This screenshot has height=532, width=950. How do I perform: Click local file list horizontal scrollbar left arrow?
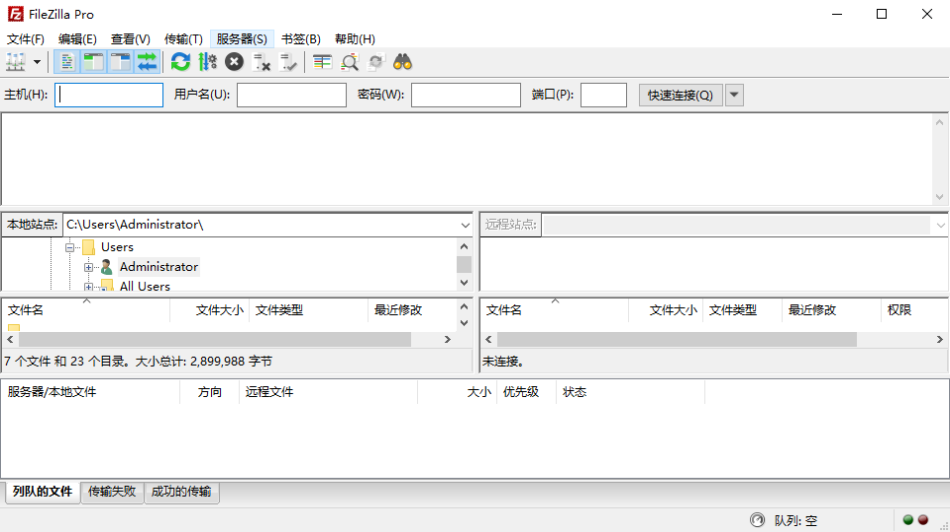click(10, 340)
